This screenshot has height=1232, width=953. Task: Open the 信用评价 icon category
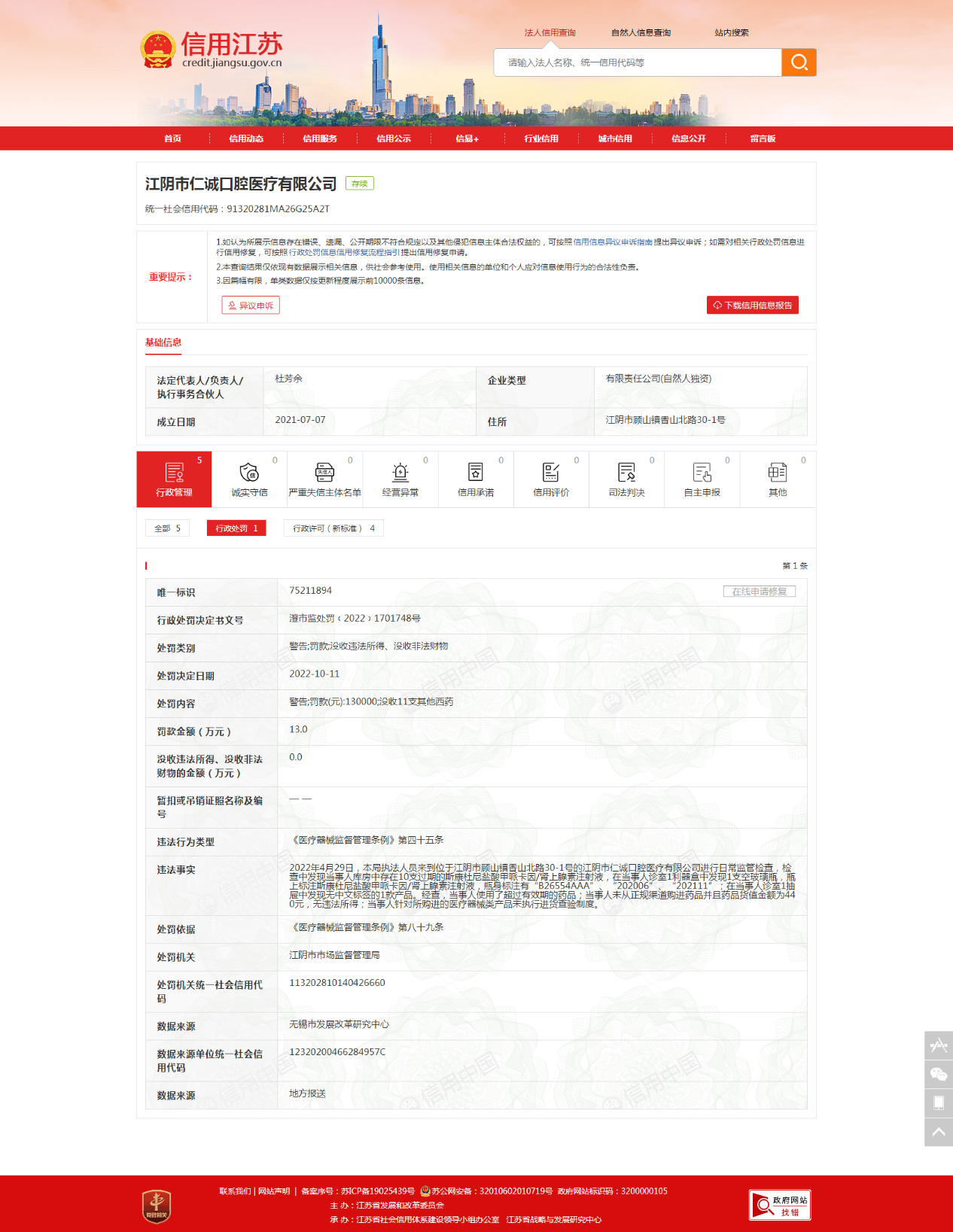click(551, 479)
